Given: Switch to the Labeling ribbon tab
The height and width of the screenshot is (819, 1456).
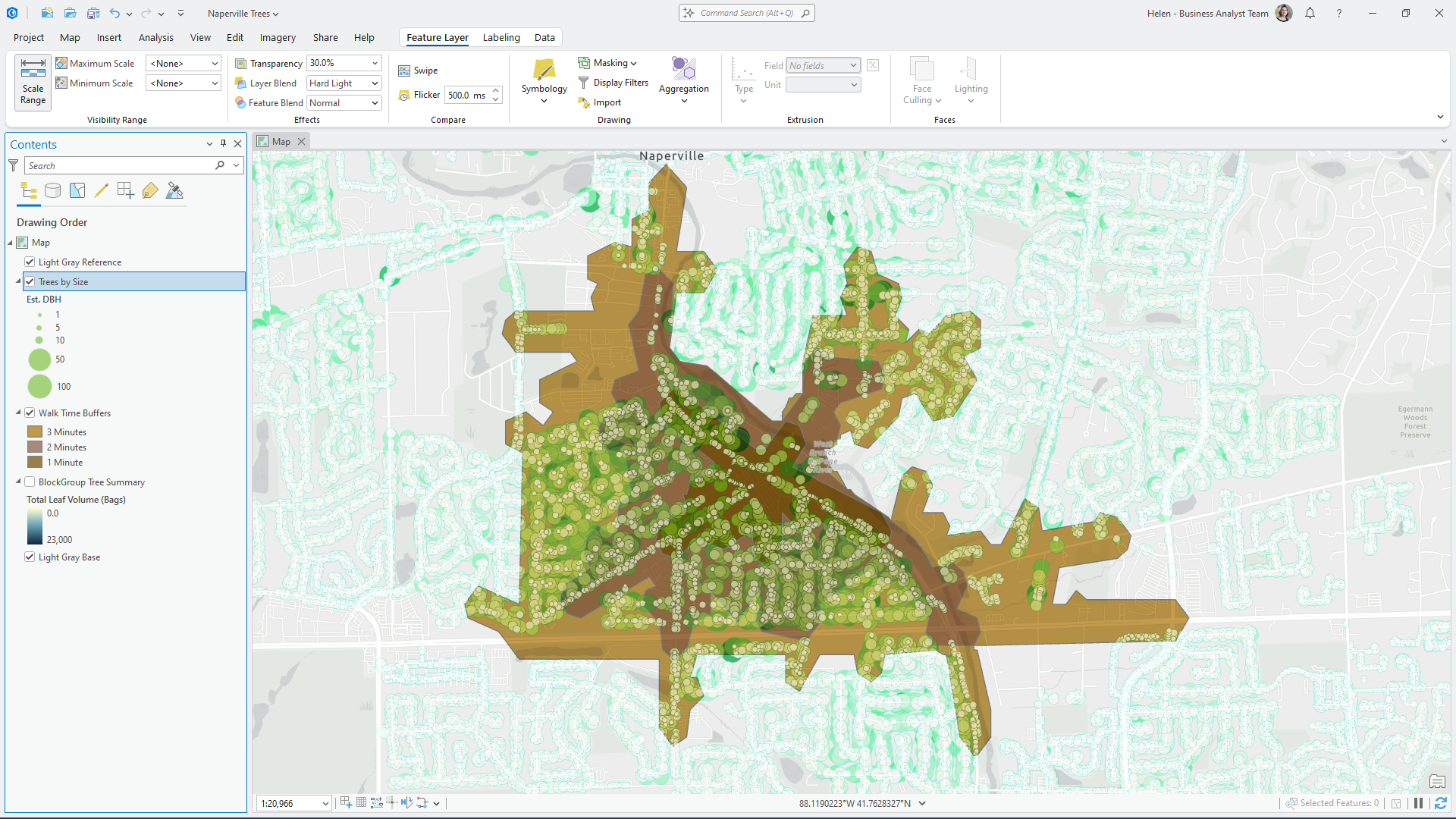Looking at the screenshot, I should tap(500, 37).
